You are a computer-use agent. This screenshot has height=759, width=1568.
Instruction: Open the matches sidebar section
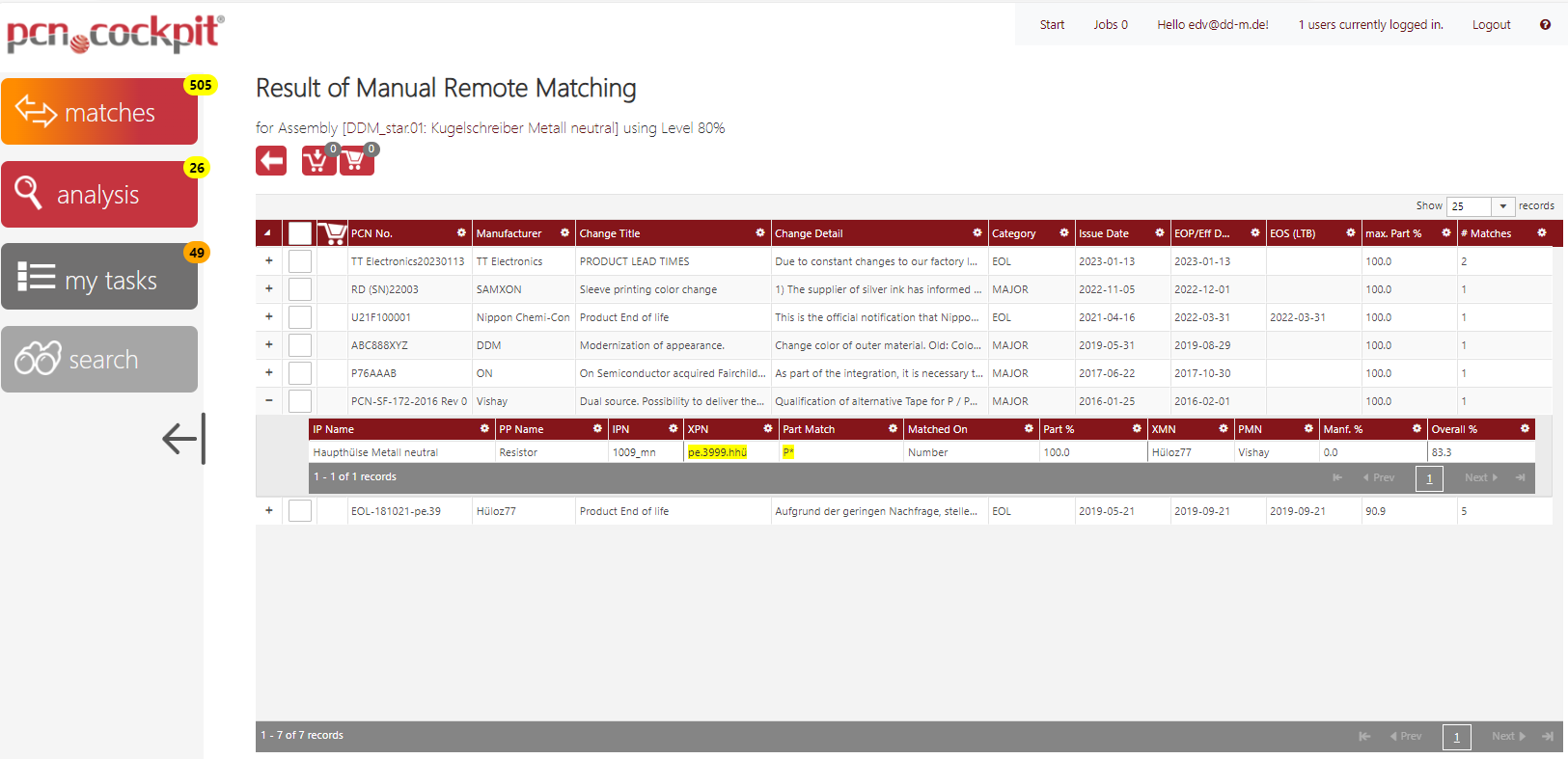pyautogui.click(x=99, y=112)
